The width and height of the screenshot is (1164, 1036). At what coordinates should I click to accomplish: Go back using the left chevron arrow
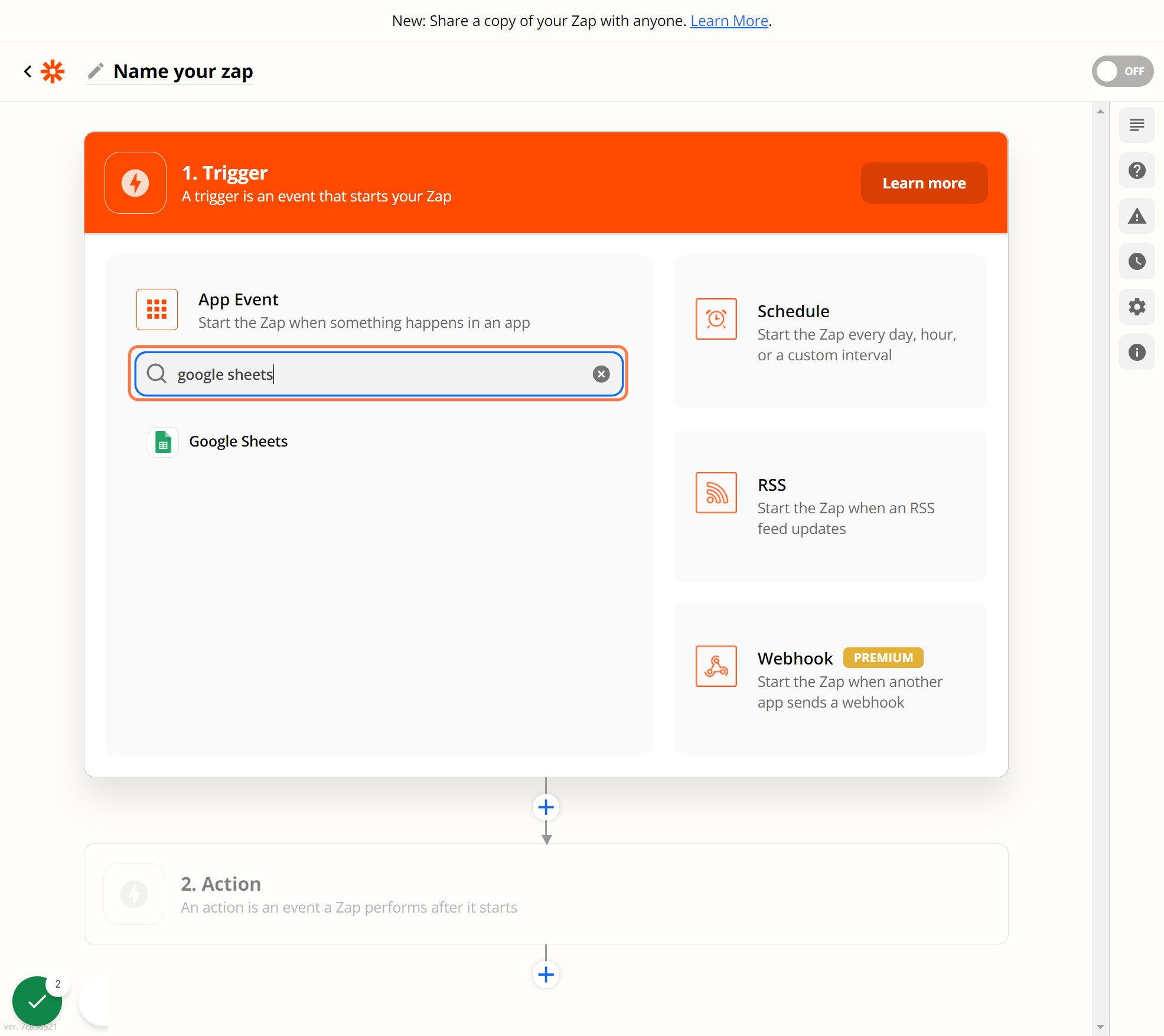pyautogui.click(x=28, y=71)
